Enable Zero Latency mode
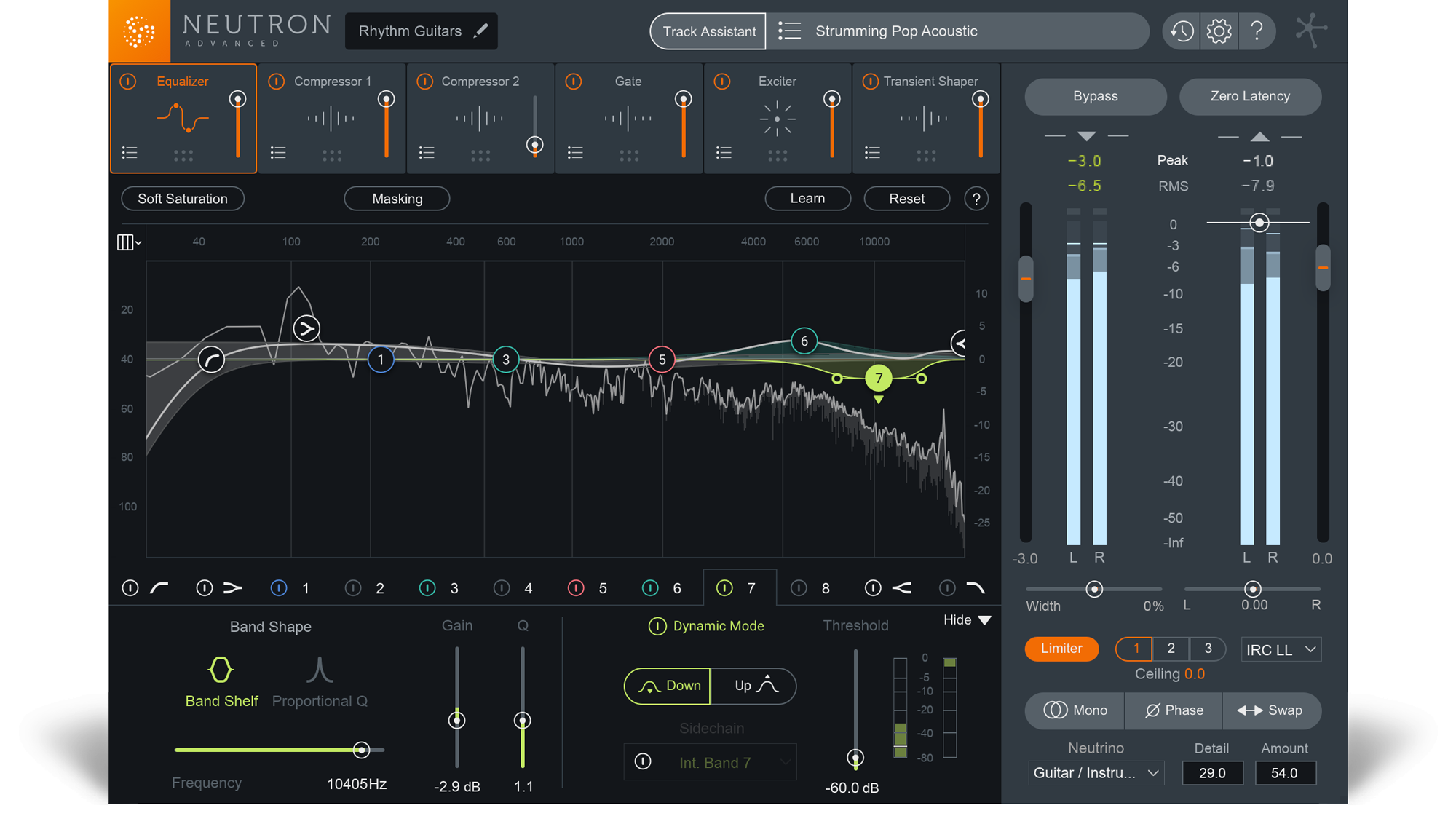Image resolution: width=1456 pixels, height=816 pixels. coord(1250,96)
